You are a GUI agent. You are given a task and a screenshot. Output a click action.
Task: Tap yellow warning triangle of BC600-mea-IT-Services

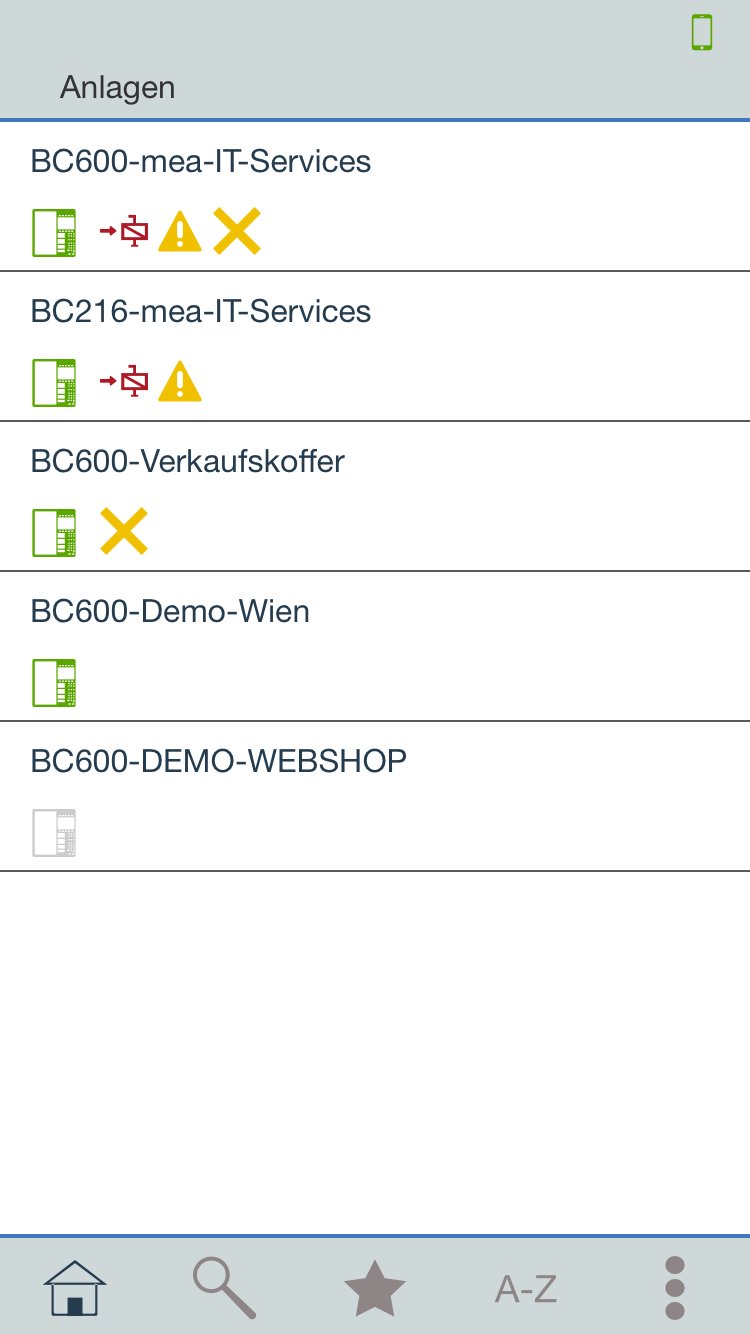(x=180, y=232)
